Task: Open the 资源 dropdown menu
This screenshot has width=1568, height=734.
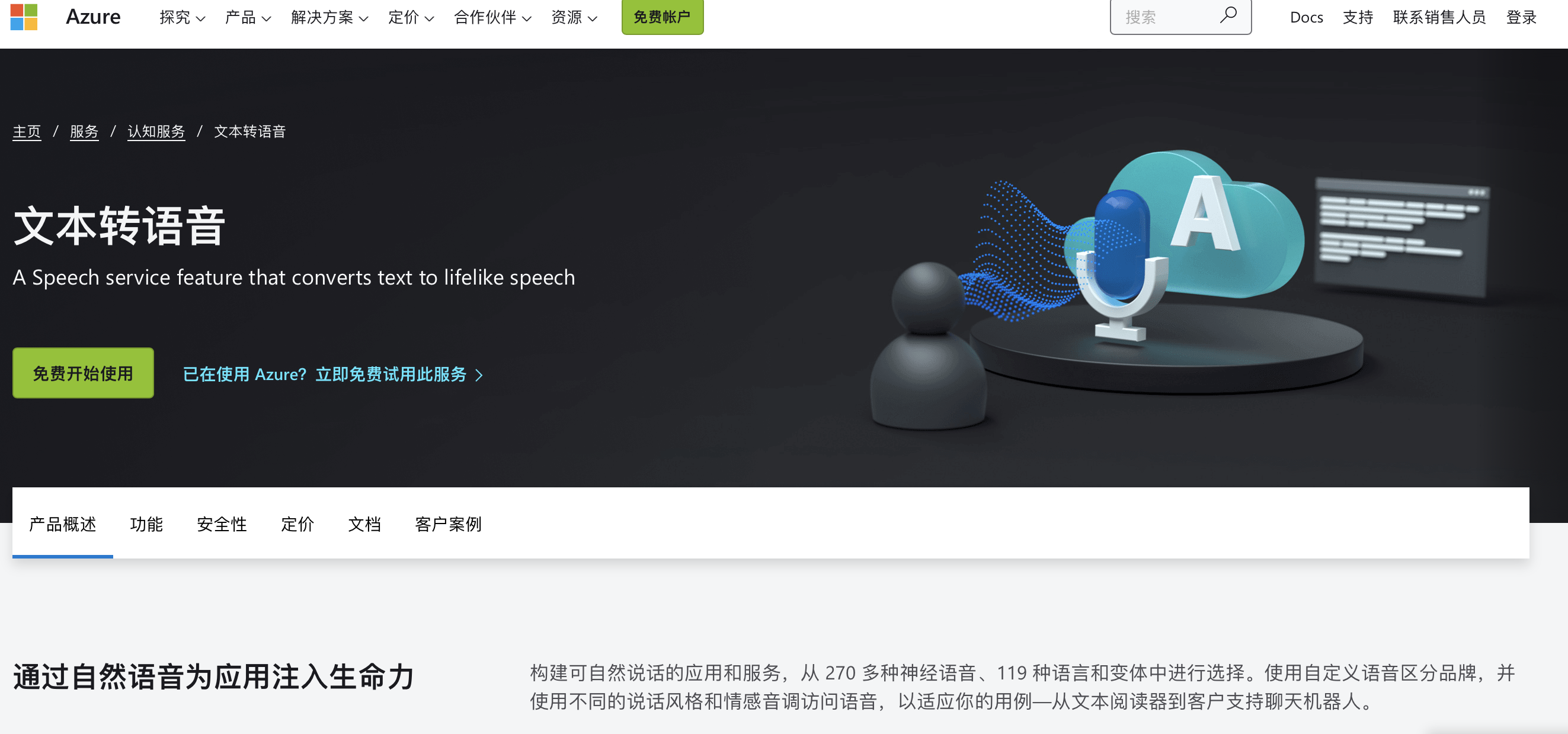Action: click(574, 17)
